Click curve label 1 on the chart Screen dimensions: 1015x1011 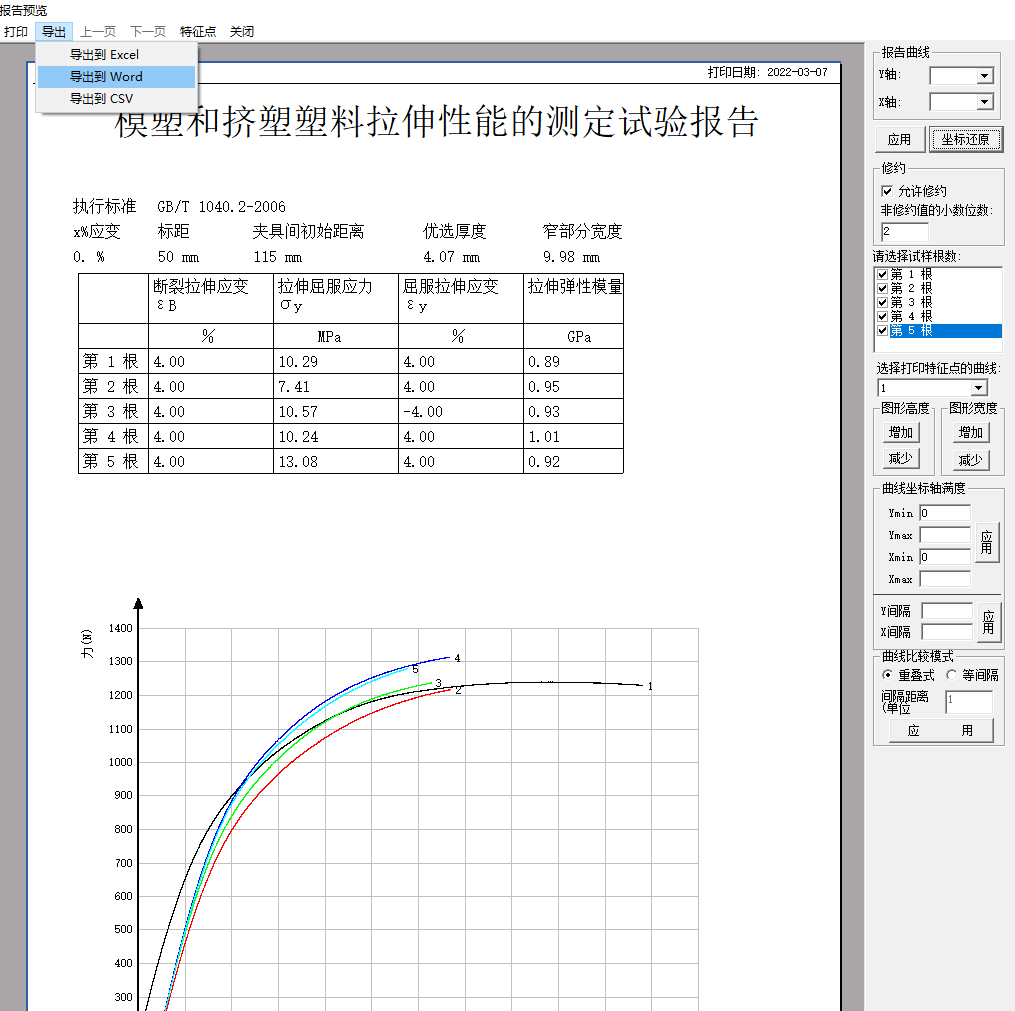tap(650, 686)
